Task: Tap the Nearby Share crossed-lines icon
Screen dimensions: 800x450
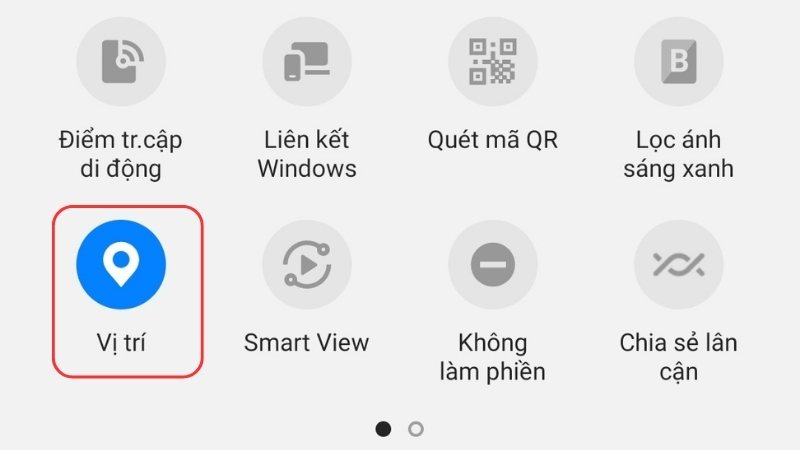Action: click(x=679, y=264)
